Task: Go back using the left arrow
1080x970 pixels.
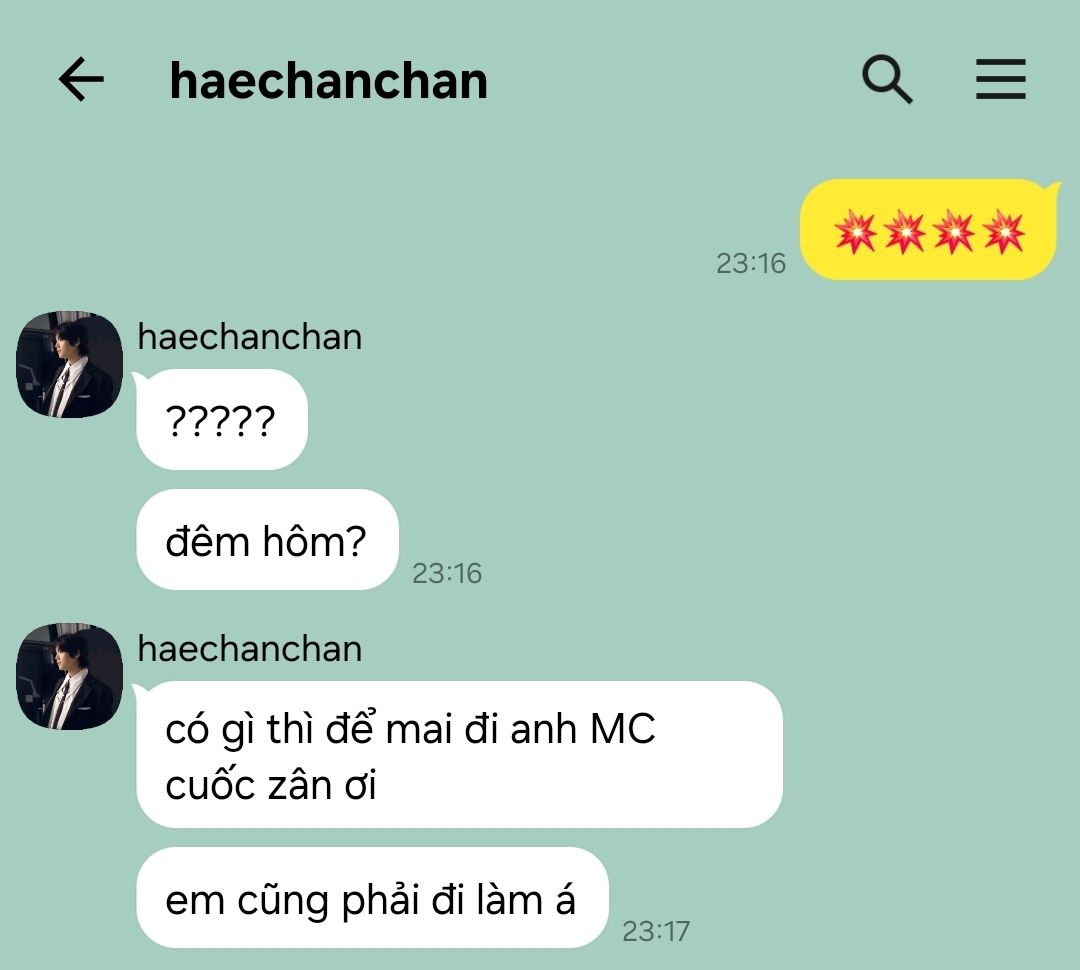Action: coord(81,79)
